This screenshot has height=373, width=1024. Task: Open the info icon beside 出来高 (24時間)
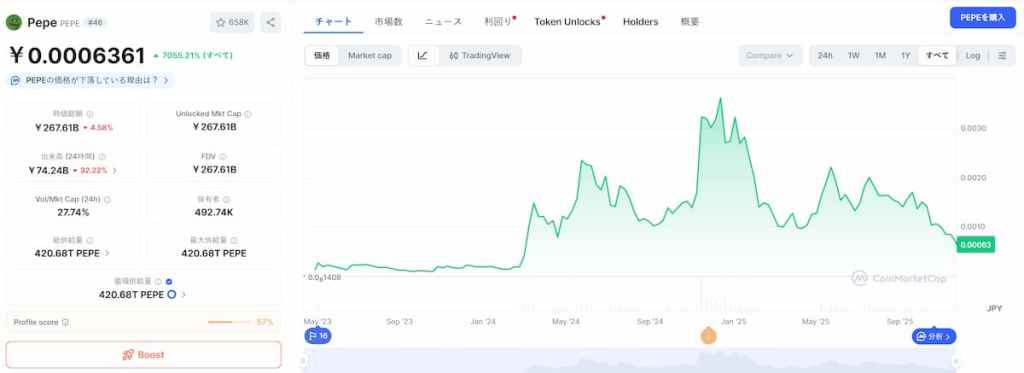[102, 157]
